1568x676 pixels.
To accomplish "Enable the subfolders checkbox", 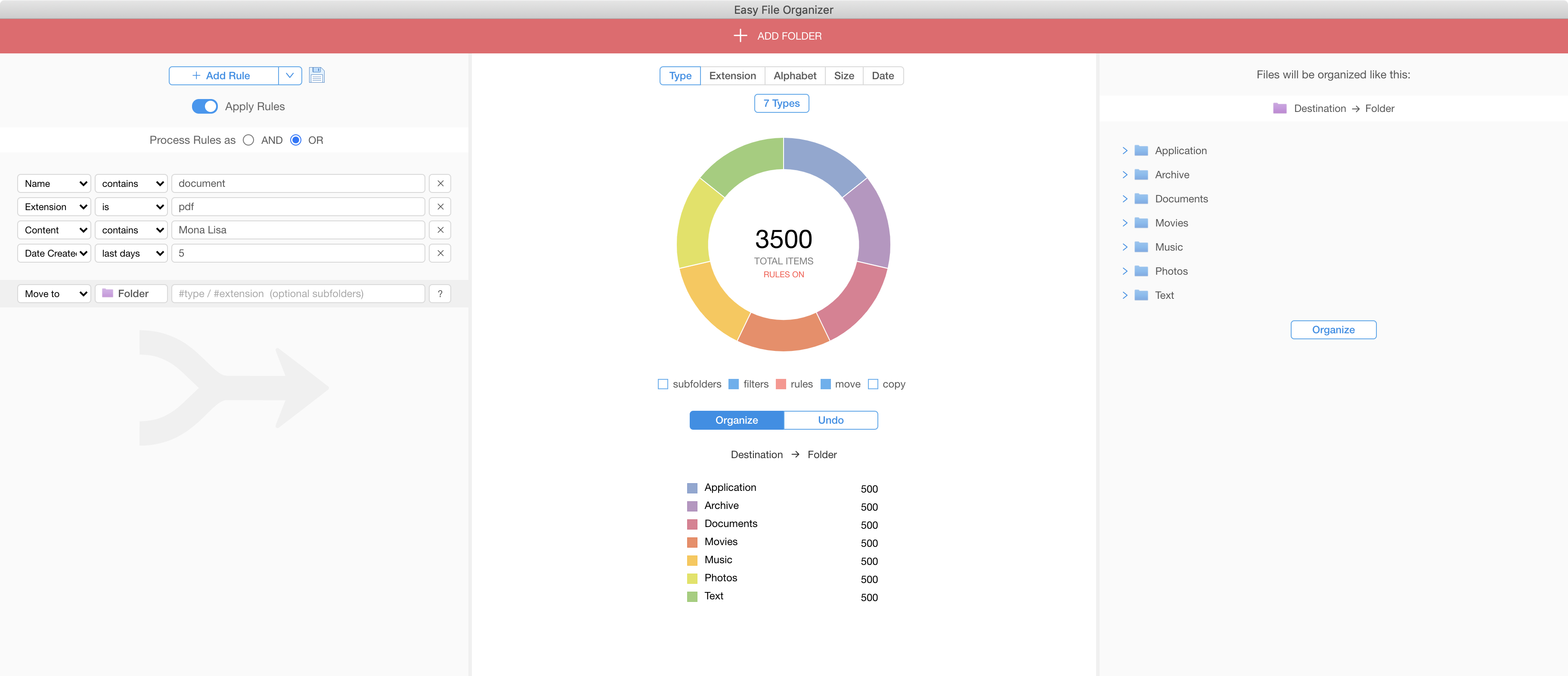I will 663,384.
